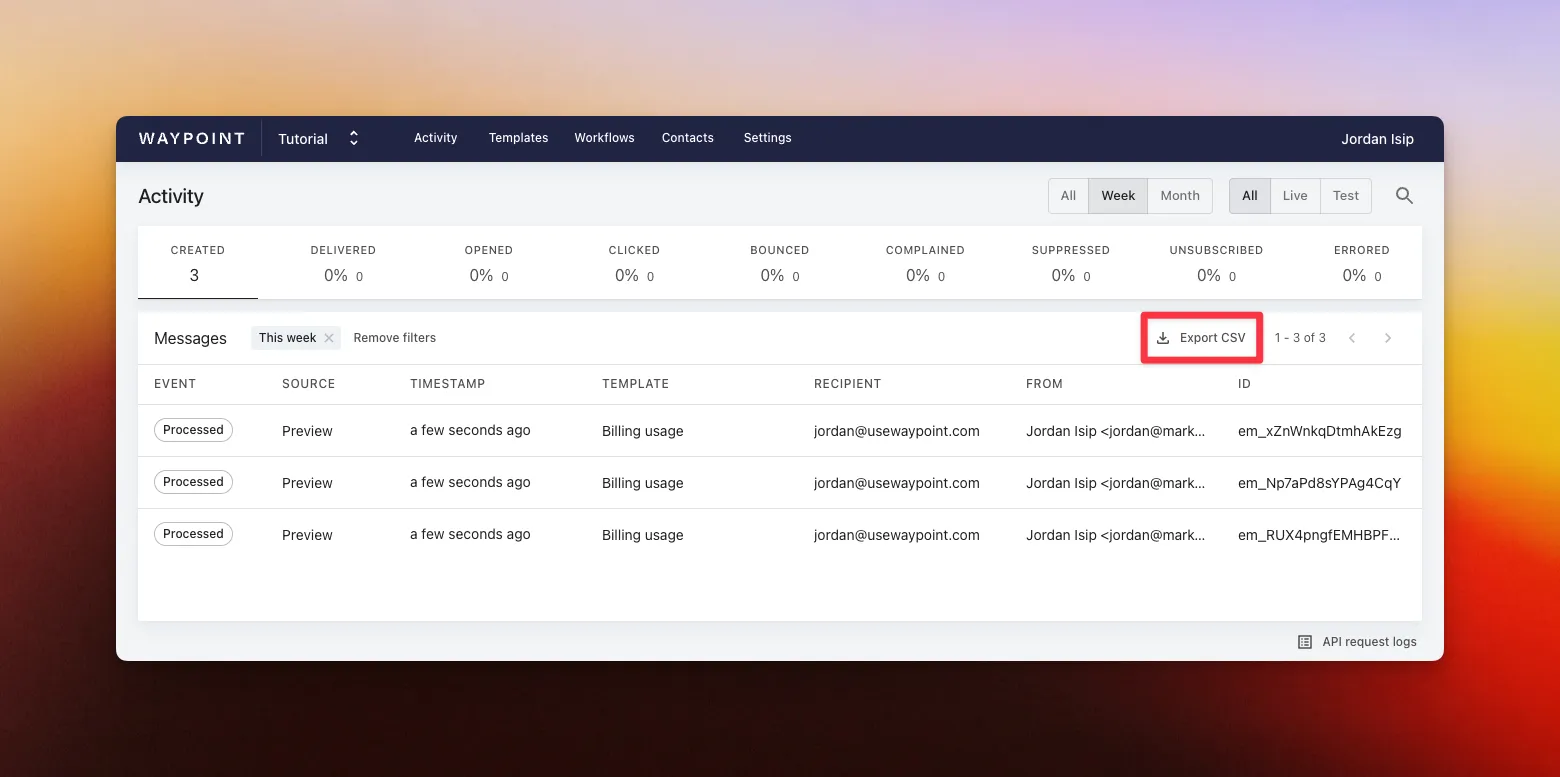This screenshot has height=777, width=1560.
Task: Open the Contacts nav item
Action: click(688, 138)
